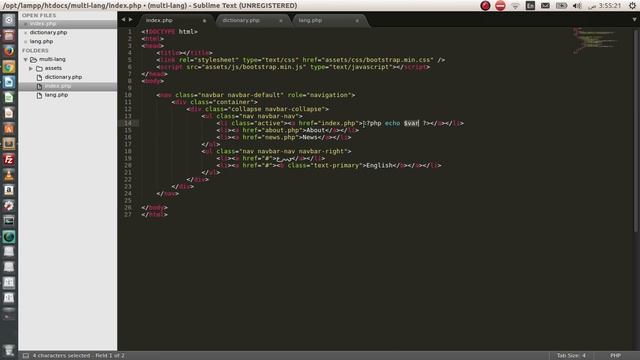Close lang.php in Open Files list
This screenshot has height=360, width=640.
(25, 42)
